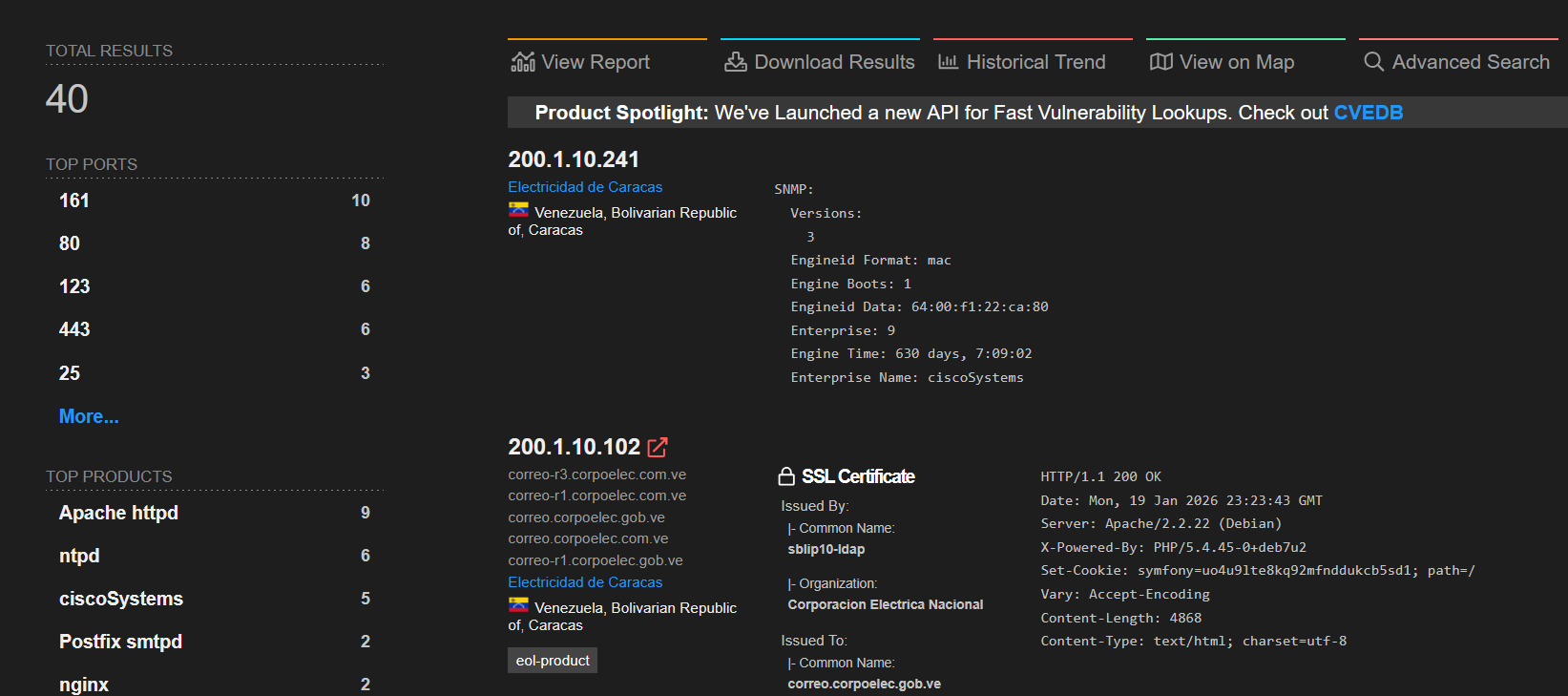
Task: Click hostname correo-r3.corpoelec.com.ve
Action: [597, 475]
